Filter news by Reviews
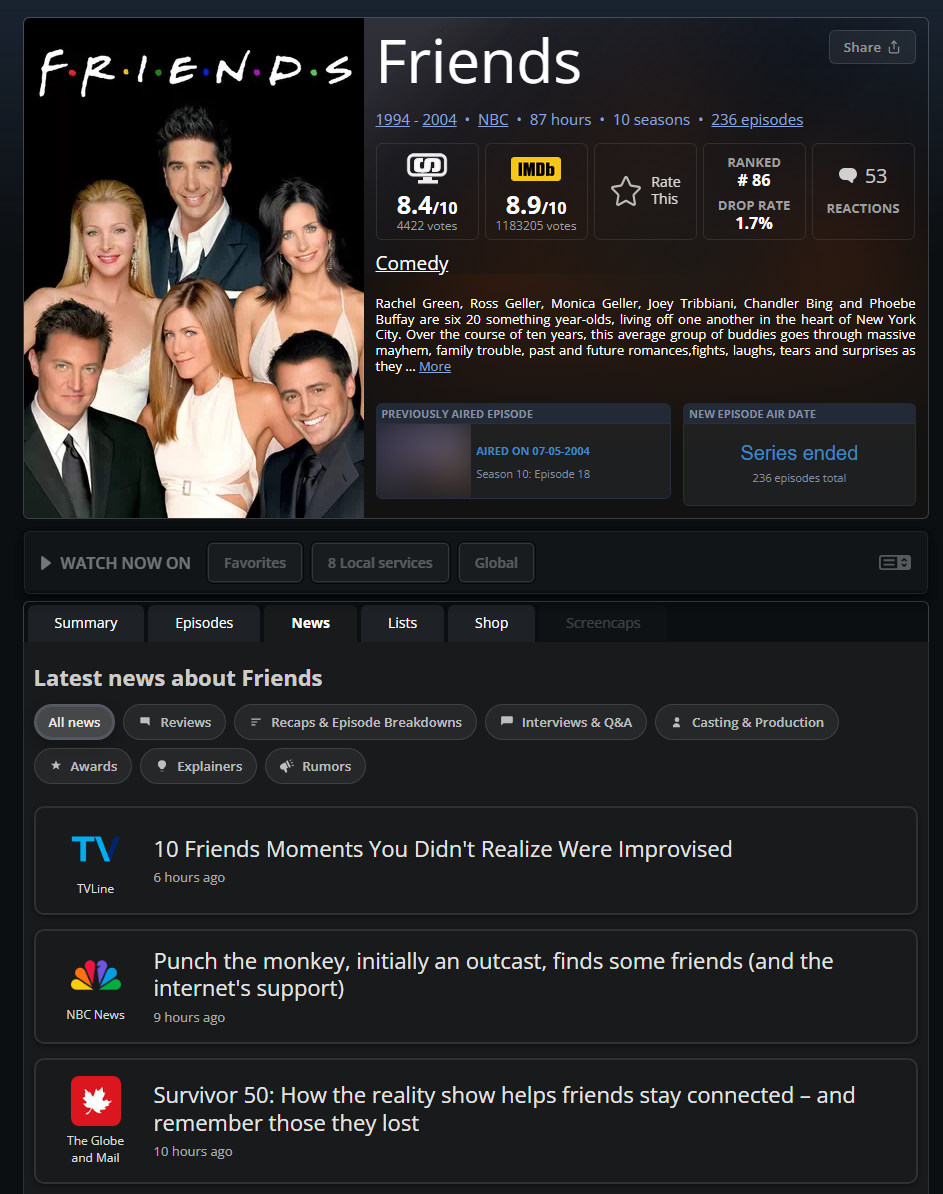The image size is (943, 1194). 174,722
